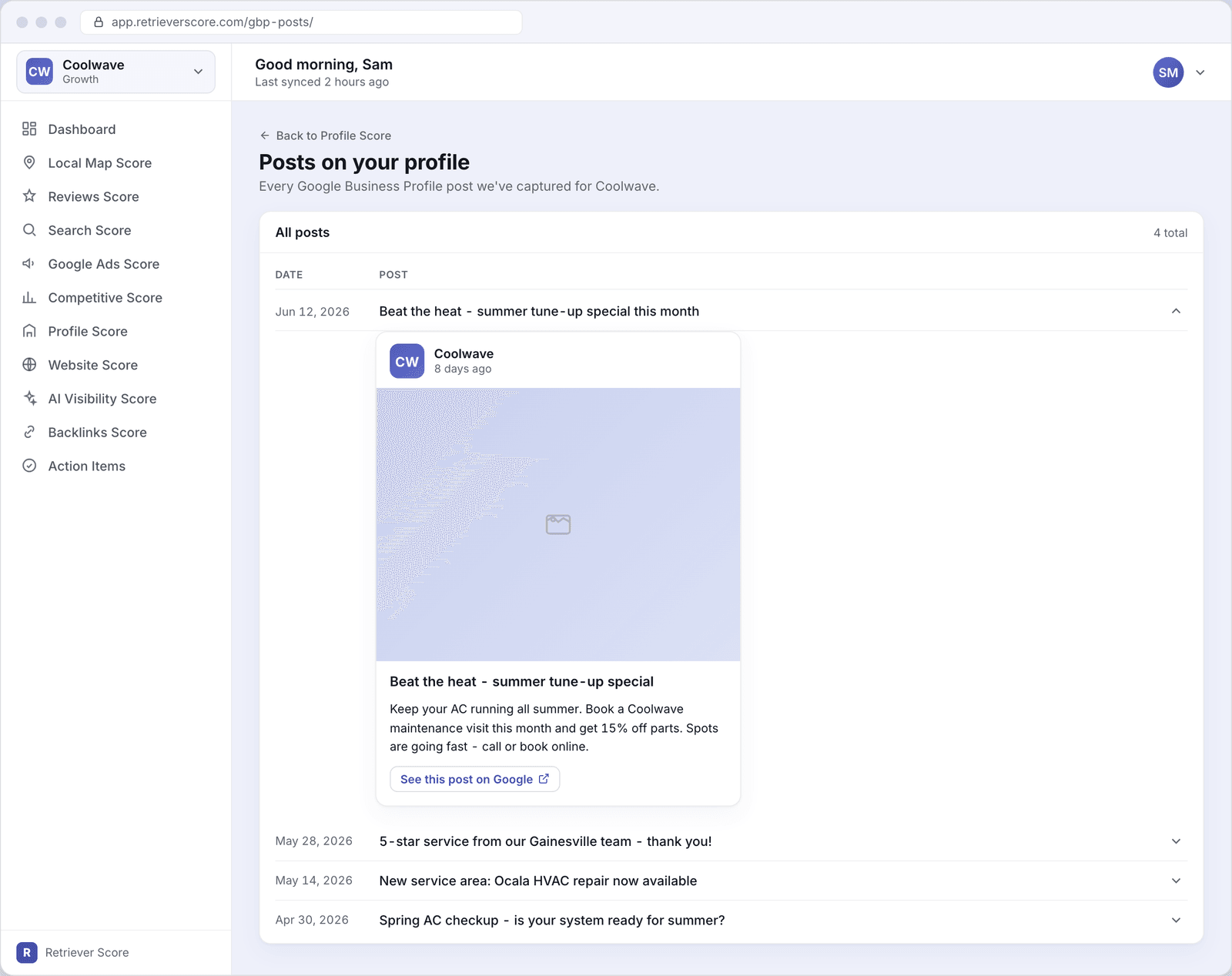Click the Jun 12, 2026 date cell
The image size is (1232, 976).
coord(313,312)
